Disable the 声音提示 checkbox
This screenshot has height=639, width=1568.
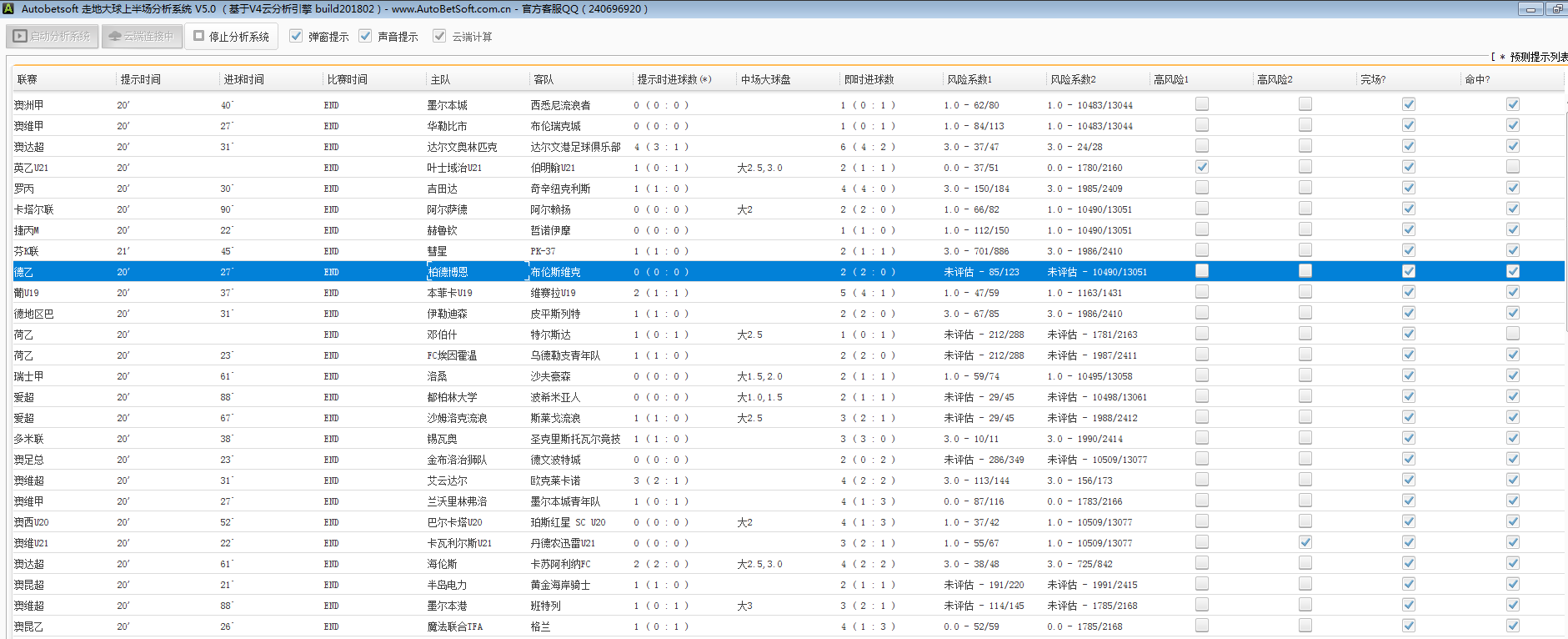pyautogui.click(x=365, y=36)
